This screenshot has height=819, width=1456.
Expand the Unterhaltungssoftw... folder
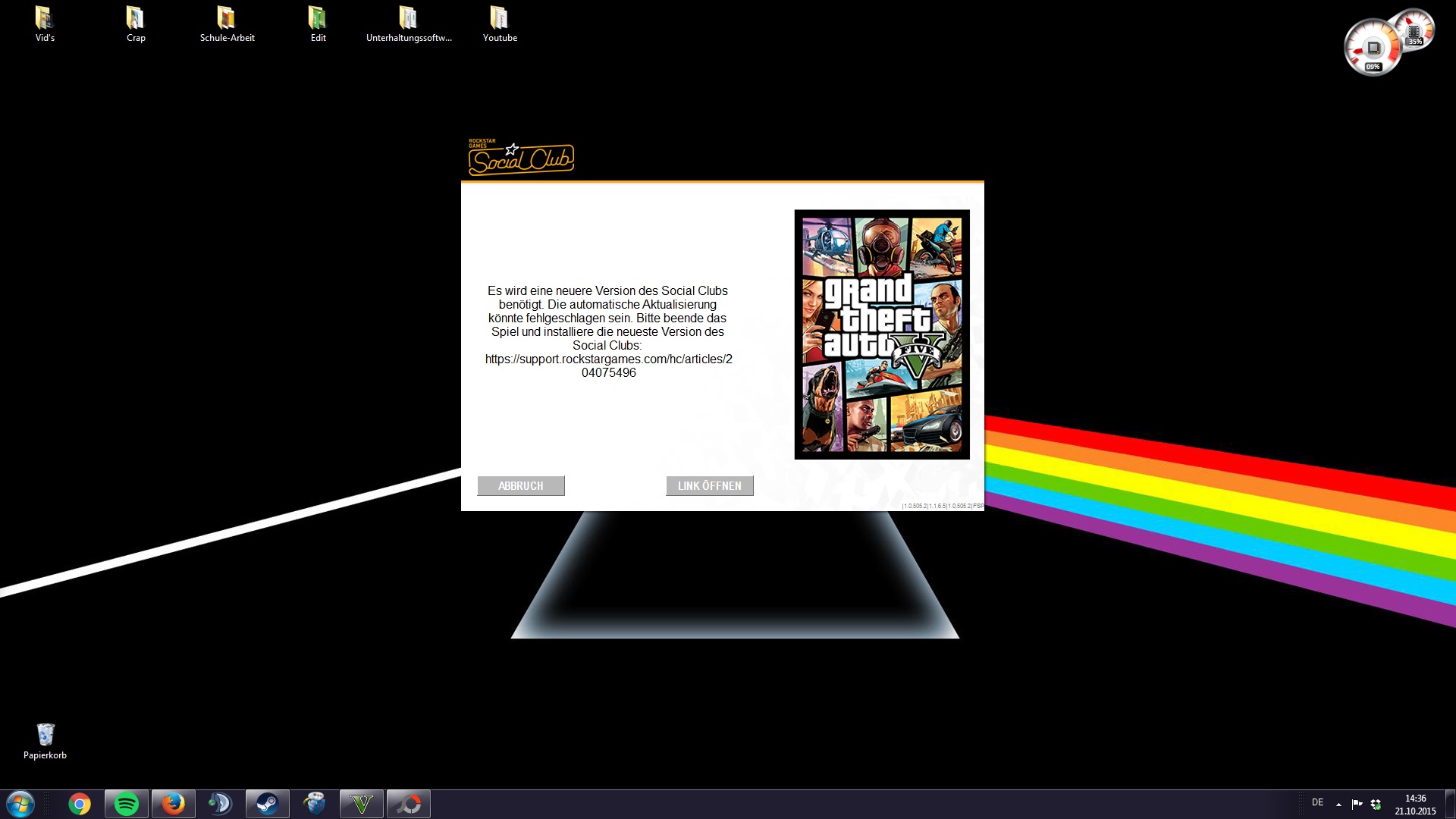[408, 17]
